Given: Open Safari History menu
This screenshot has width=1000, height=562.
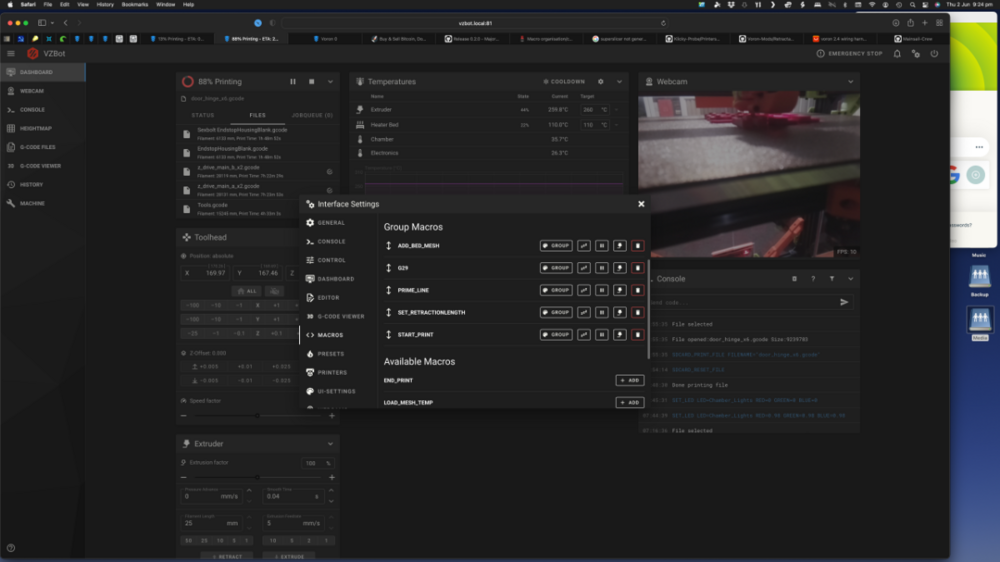Looking at the screenshot, I should click(105, 4).
